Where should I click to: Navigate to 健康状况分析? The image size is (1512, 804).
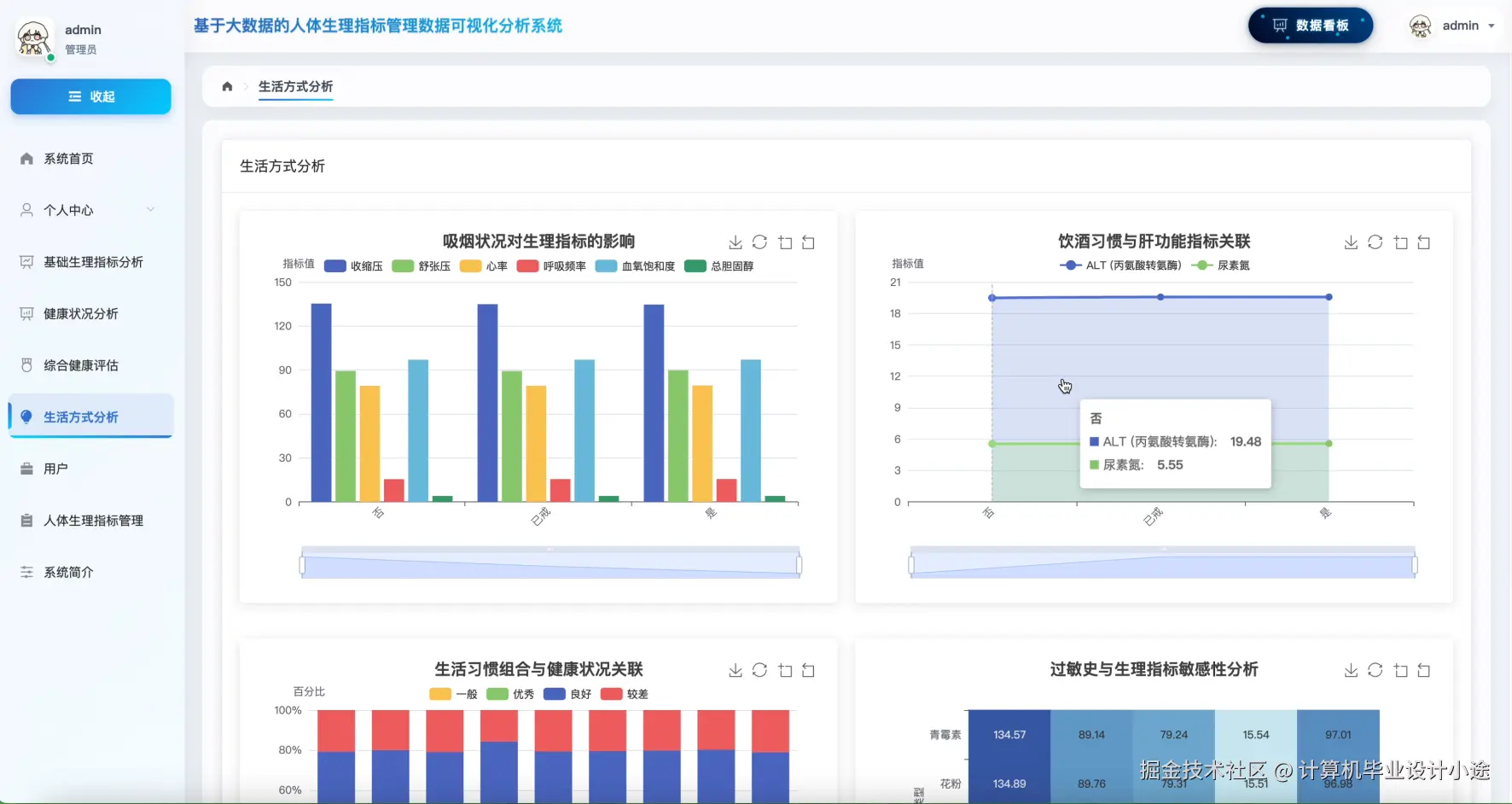pos(90,314)
